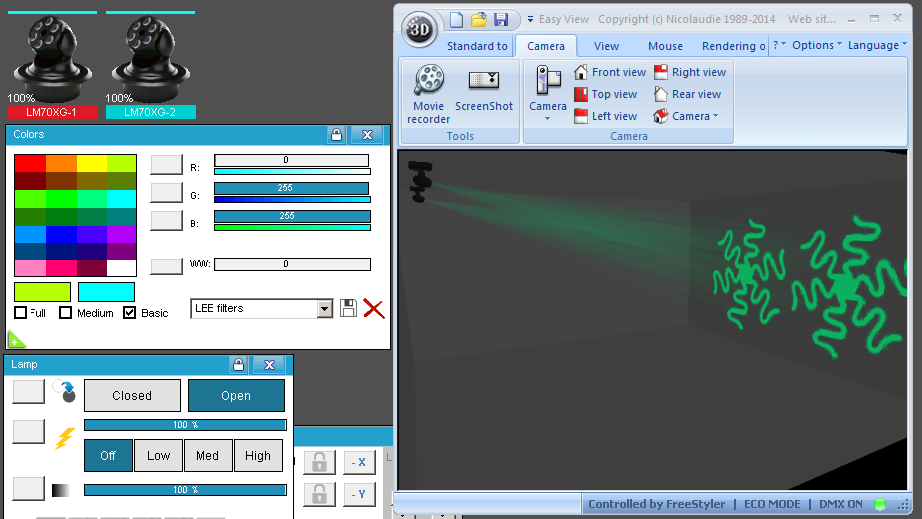Adjust the R red value slider
922x519 pixels.
tap(292, 160)
